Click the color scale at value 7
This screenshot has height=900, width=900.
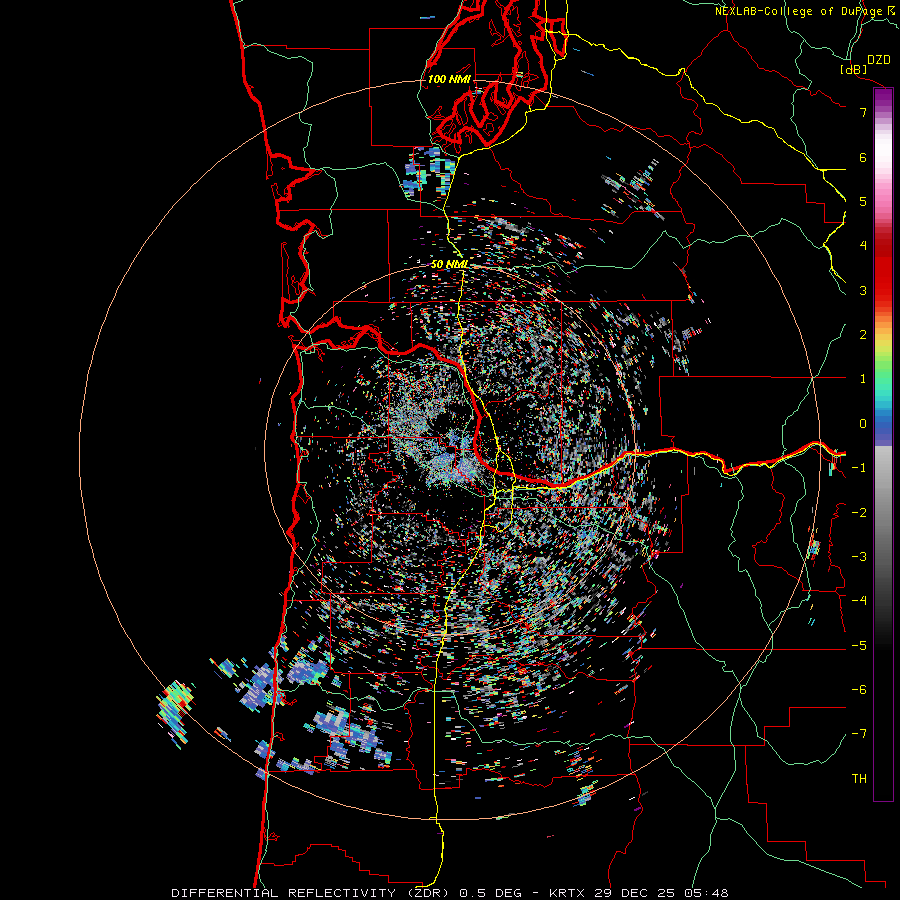point(883,112)
